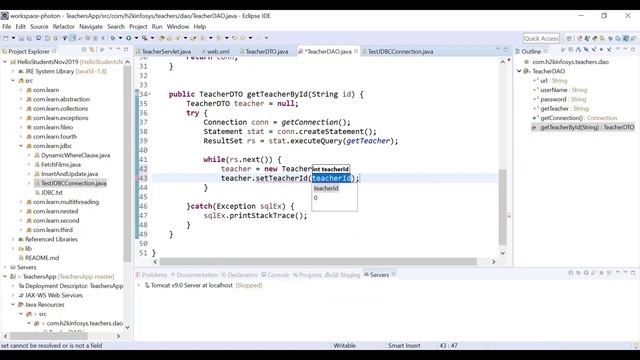Image resolution: width=640 pixels, height=360 pixels.
Task: Click the New file toolbar icon
Action: pyautogui.click(x=6, y=38)
